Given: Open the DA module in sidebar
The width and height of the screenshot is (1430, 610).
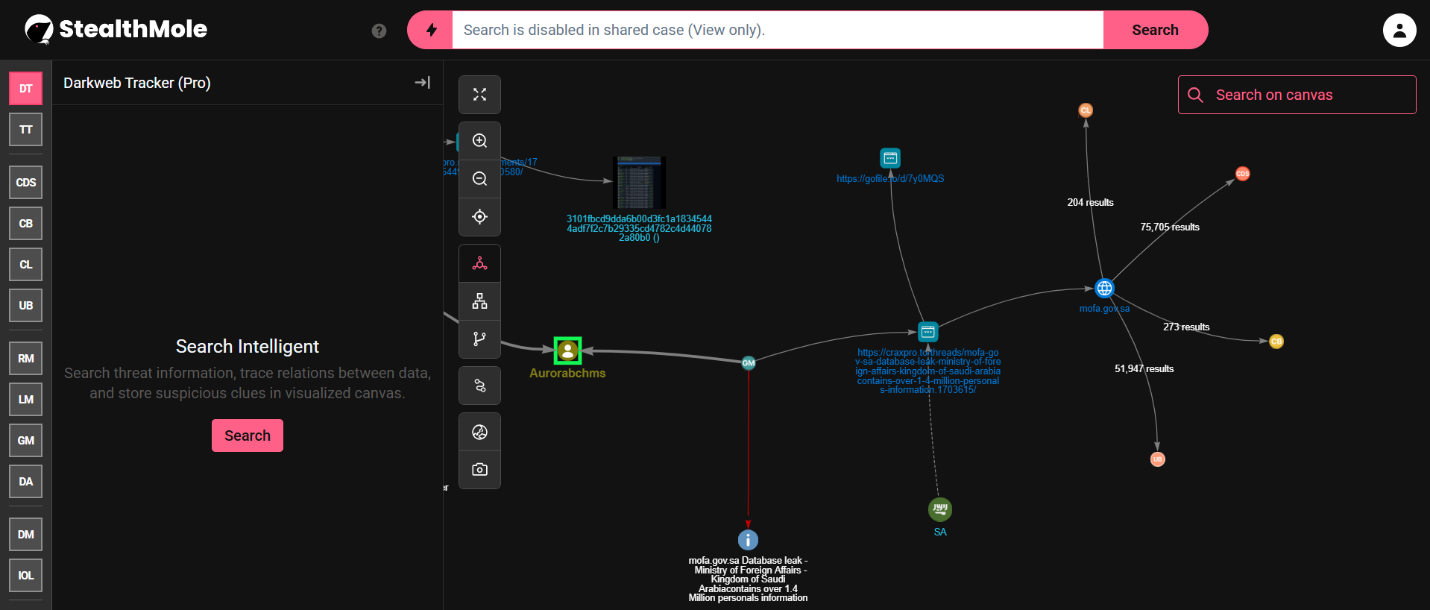Looking at the screenshot, I should 26,481.
